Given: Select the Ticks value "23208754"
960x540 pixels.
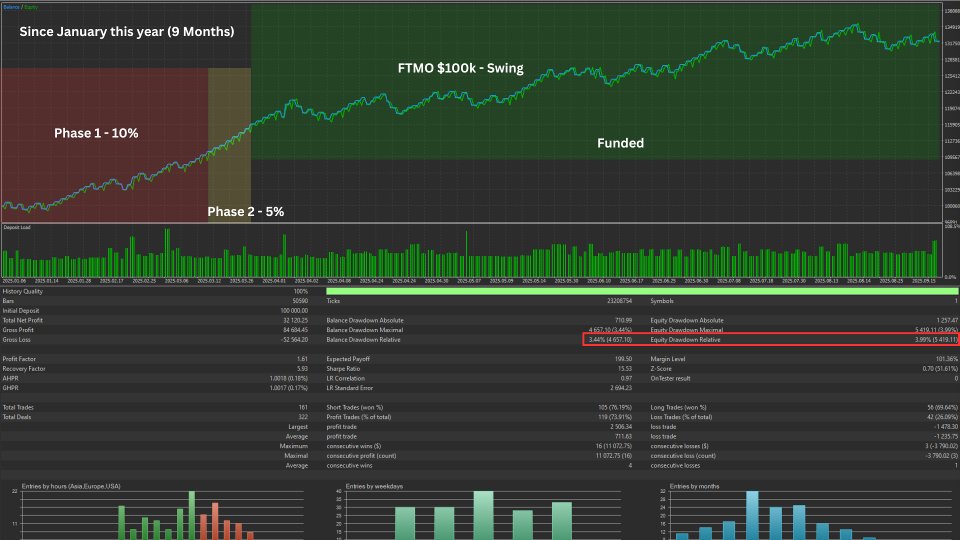Looking at the screenshot, I should (620, 301).
